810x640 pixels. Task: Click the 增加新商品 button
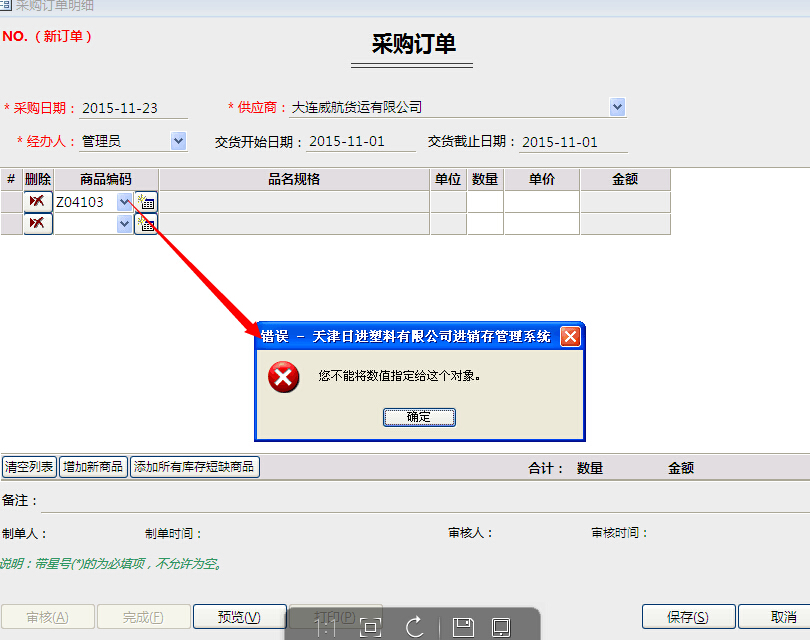tap(93, 467)
